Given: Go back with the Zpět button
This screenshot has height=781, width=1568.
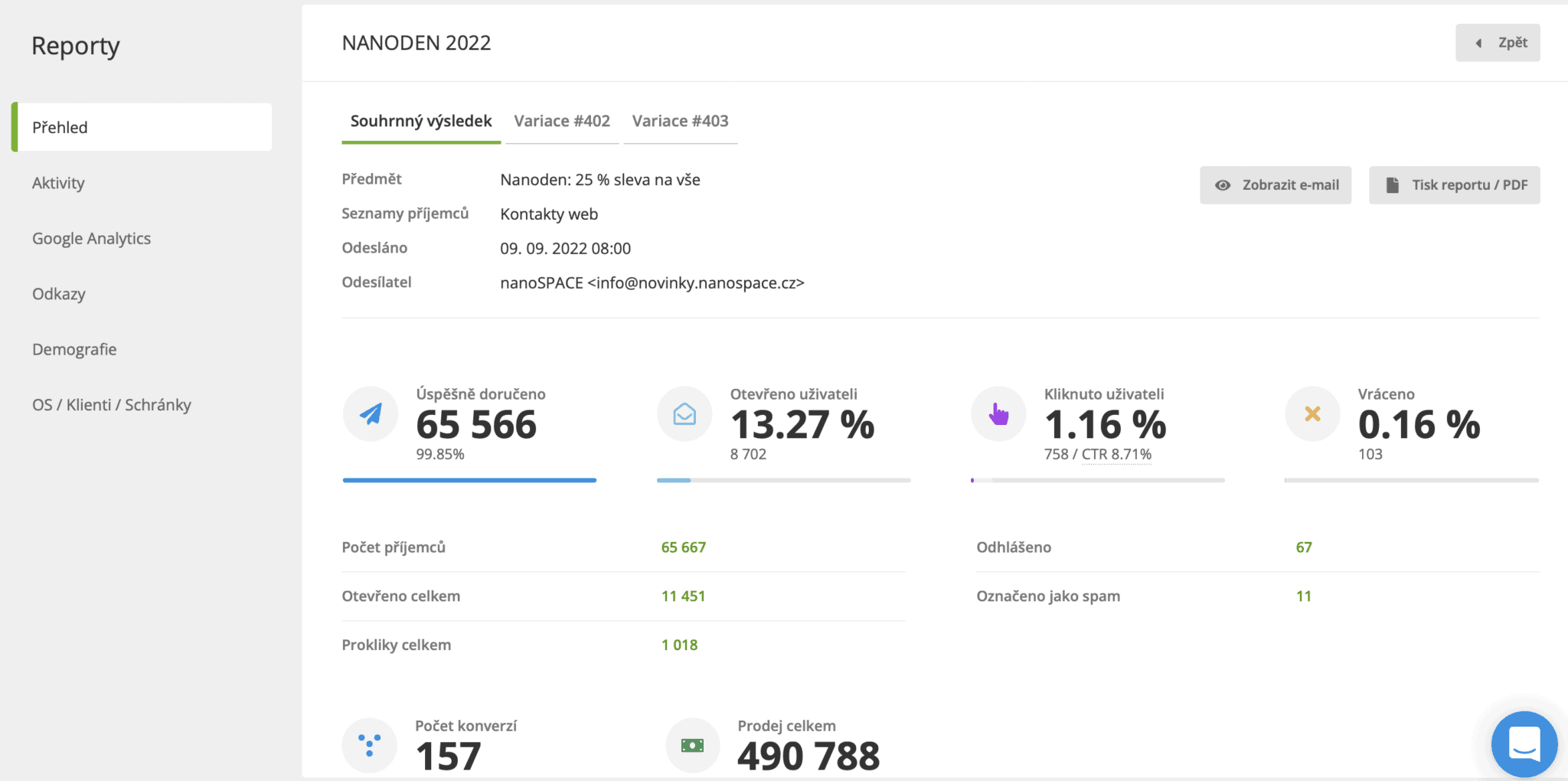Looking at the screenshot, I should click(x=1498, y=43).
